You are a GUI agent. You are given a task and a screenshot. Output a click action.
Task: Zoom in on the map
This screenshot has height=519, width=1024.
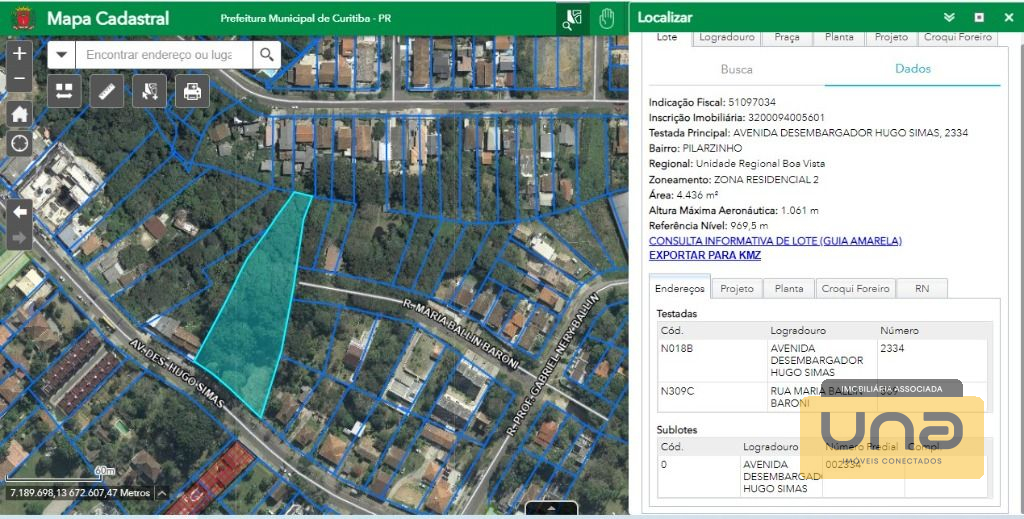coord(20,53)
